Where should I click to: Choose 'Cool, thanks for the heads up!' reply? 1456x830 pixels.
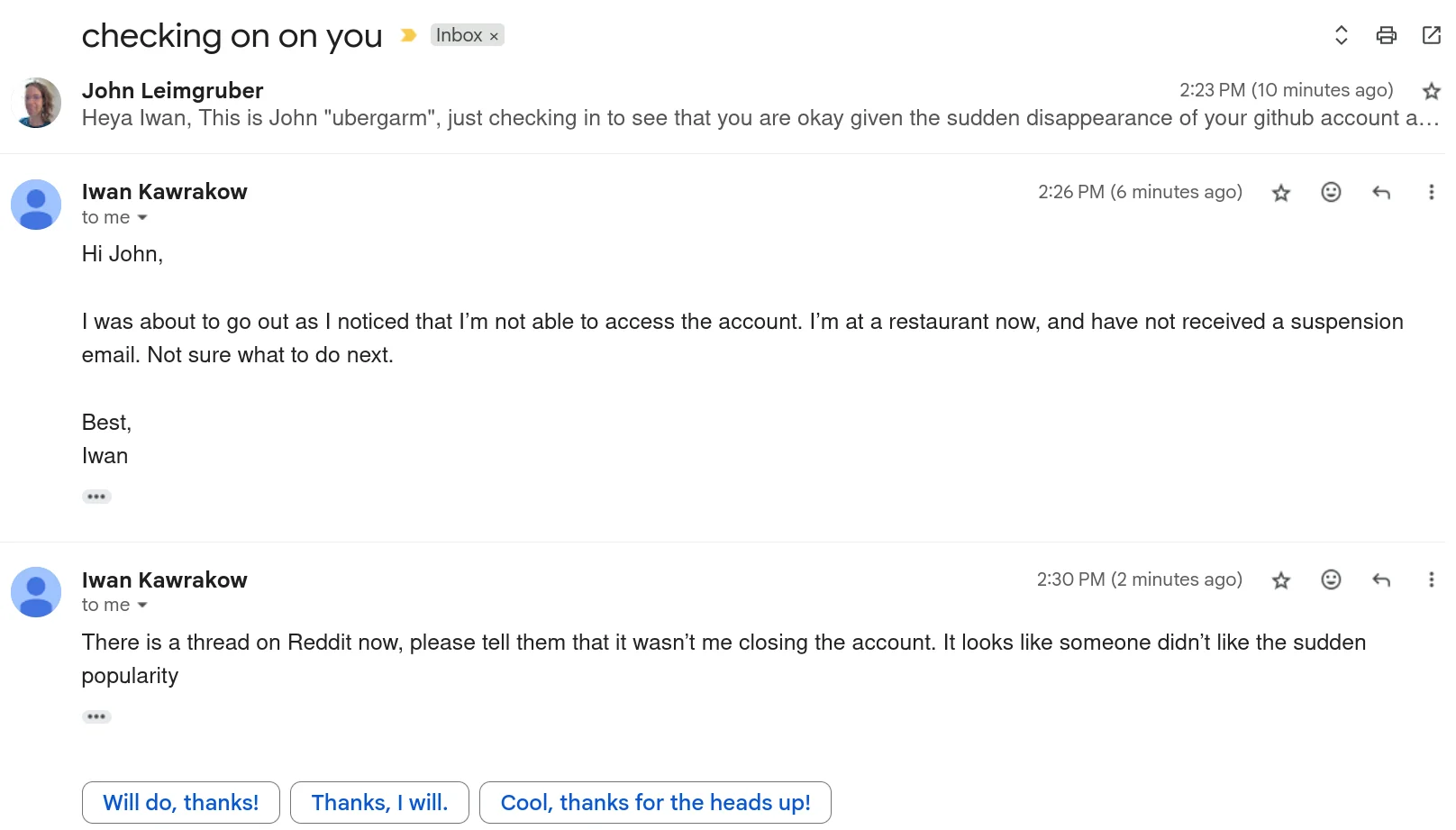(x=655, y=802)
